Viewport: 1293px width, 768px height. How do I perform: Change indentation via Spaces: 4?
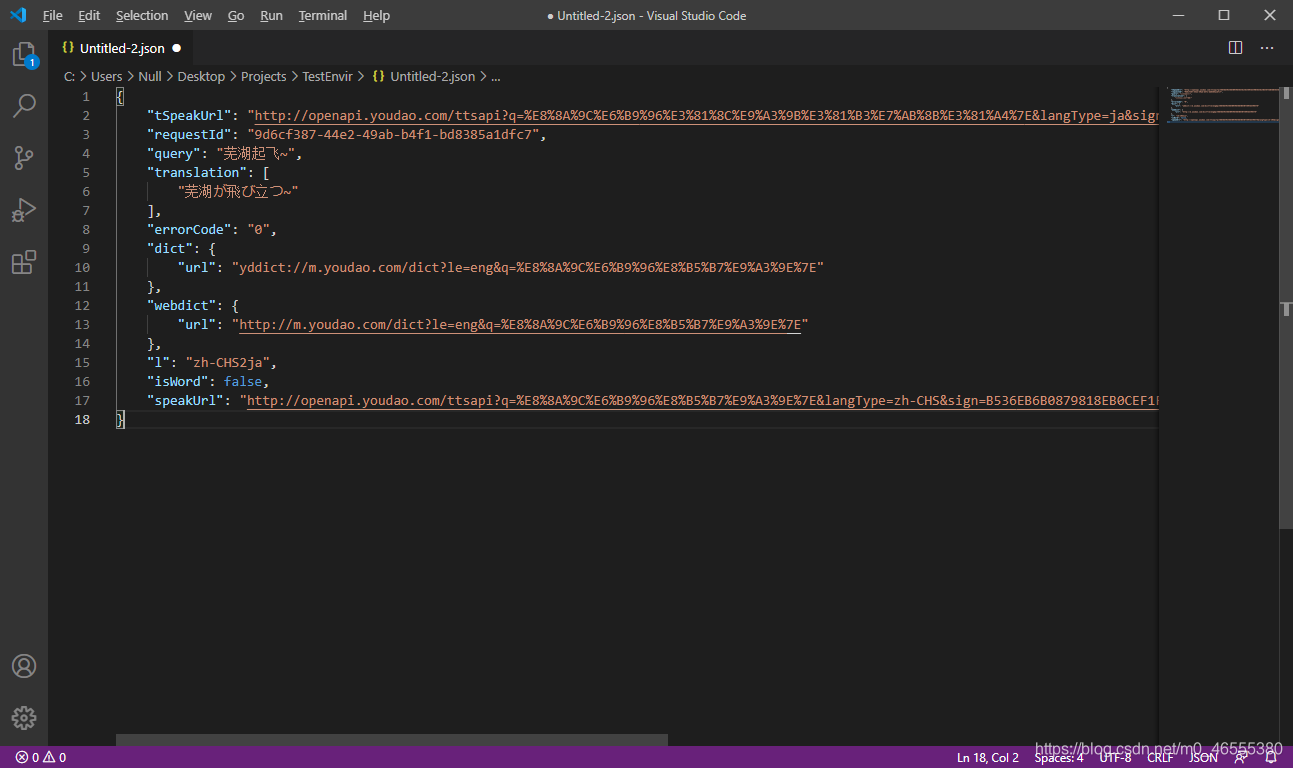1059,757
